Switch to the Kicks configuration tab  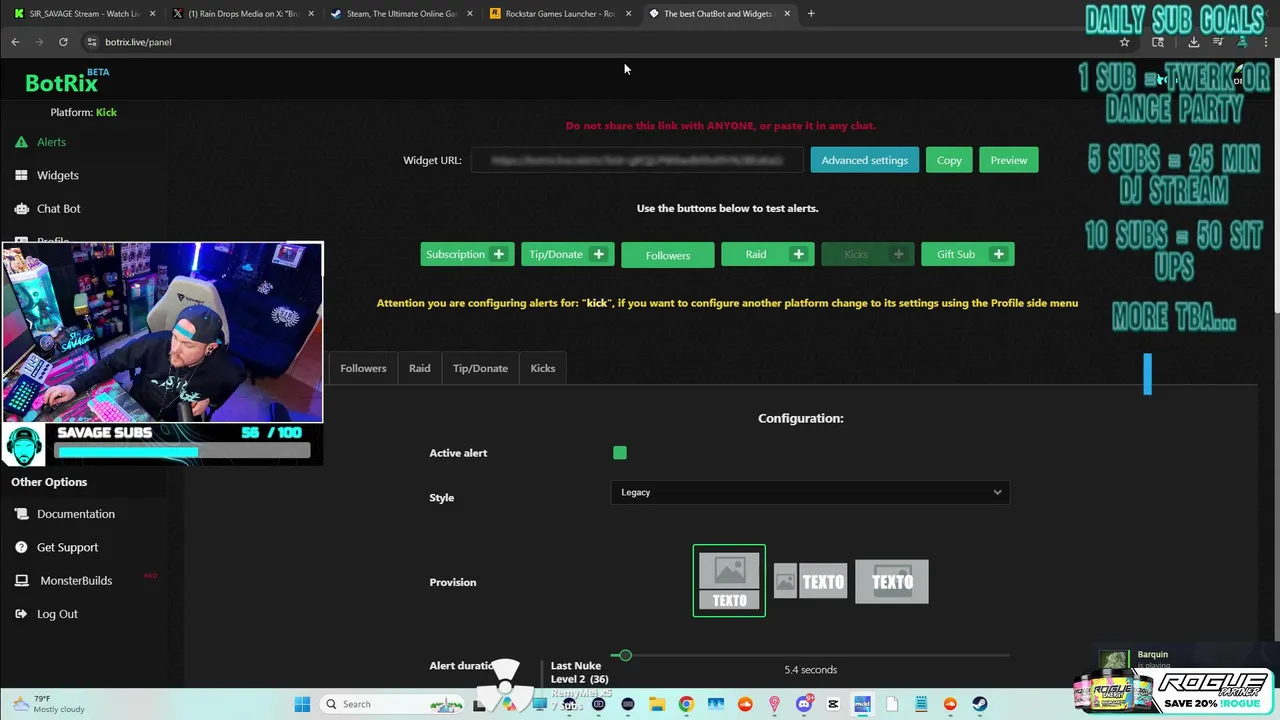(x=543, y=368)
